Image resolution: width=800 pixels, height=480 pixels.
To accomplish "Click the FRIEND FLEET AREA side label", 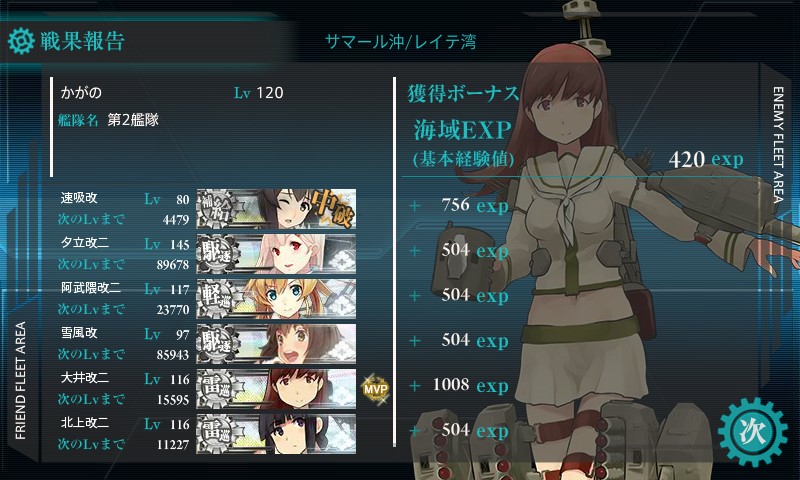I will [20, 381].
